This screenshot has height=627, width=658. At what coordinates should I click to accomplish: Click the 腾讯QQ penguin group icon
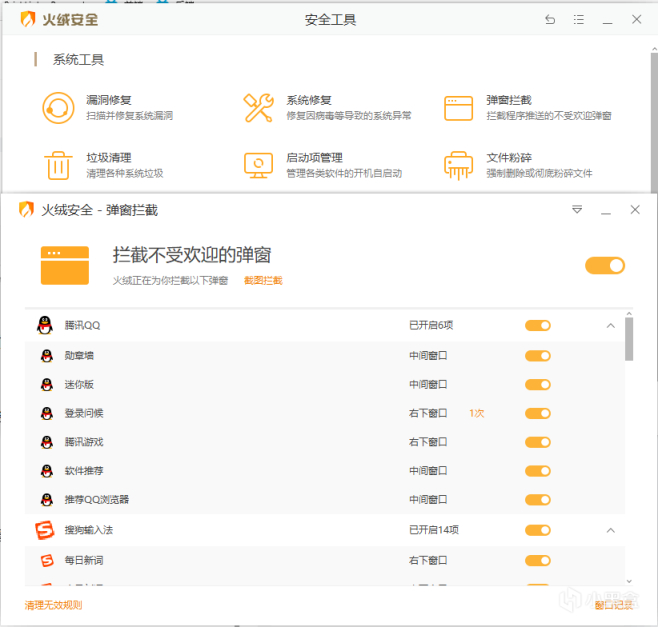[45, 325]
